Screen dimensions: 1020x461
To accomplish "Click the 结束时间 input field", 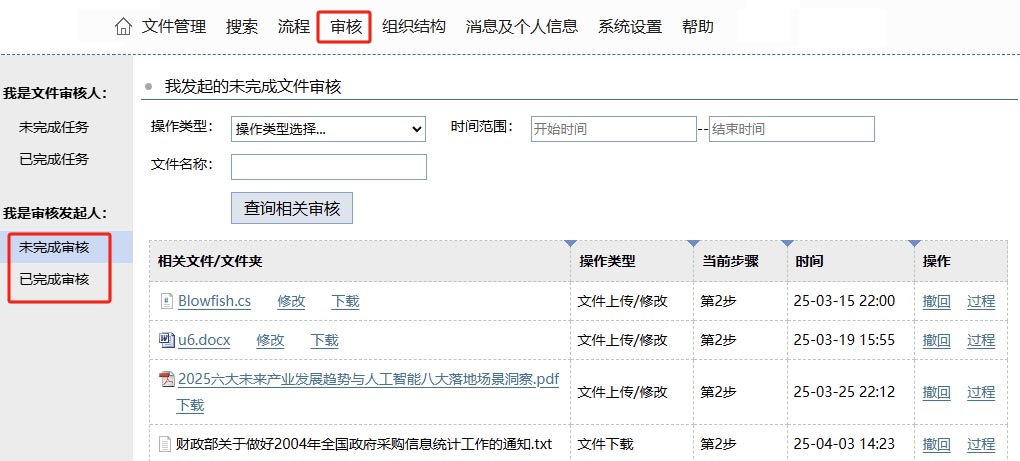I will (x=792, y=129).
